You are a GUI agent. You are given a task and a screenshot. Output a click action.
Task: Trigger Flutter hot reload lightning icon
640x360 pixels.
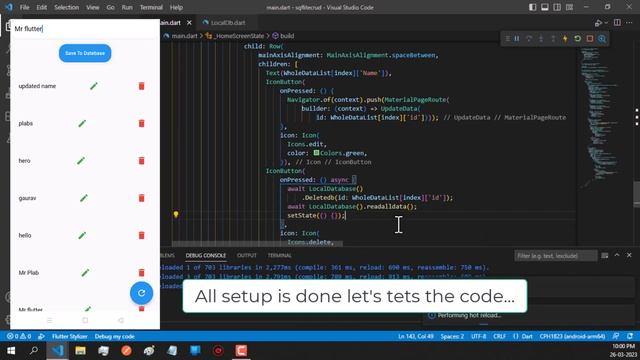565,39
